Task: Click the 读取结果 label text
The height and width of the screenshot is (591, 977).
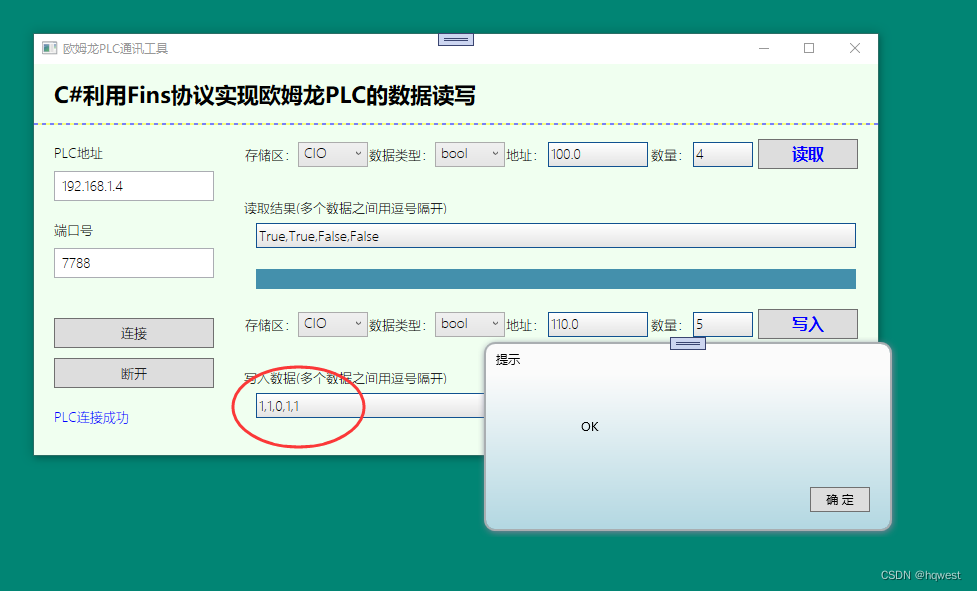Action: 346,209
